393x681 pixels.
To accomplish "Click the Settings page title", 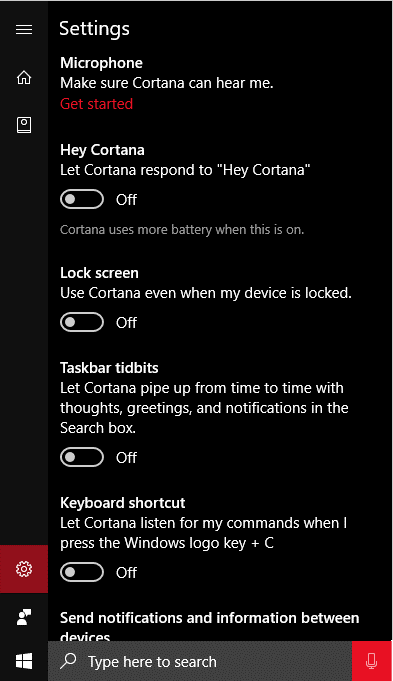I will (94, 29).
